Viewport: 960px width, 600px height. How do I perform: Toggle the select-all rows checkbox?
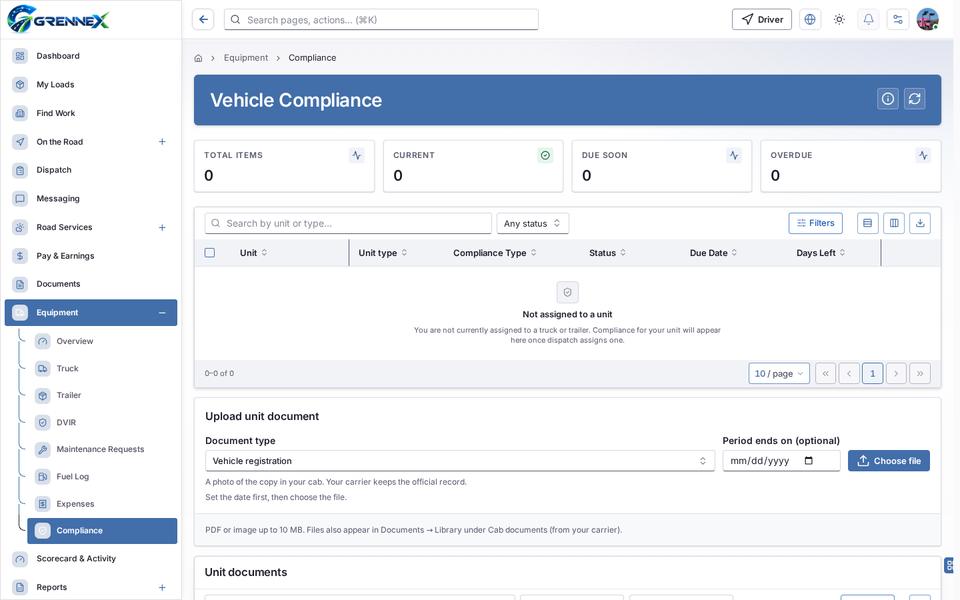point(210,253)
